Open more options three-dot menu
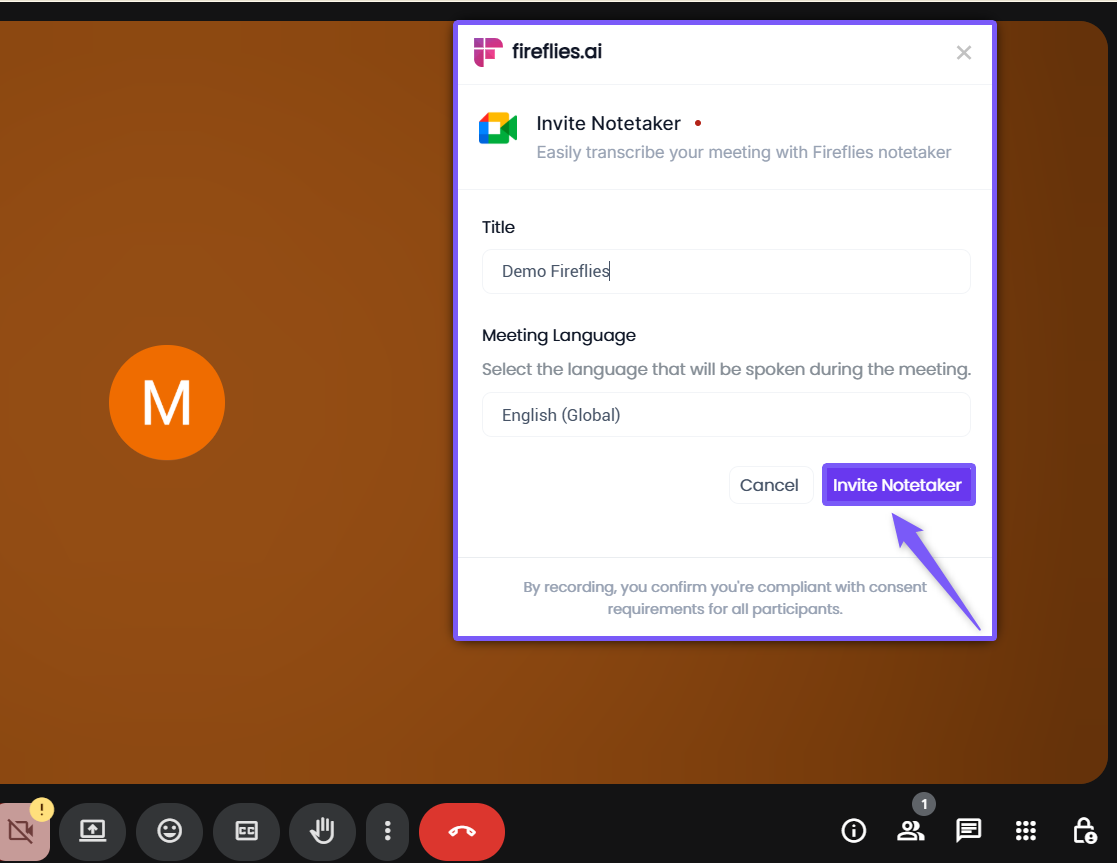This screenshot has width=1117, height=863. coord(388,831)
